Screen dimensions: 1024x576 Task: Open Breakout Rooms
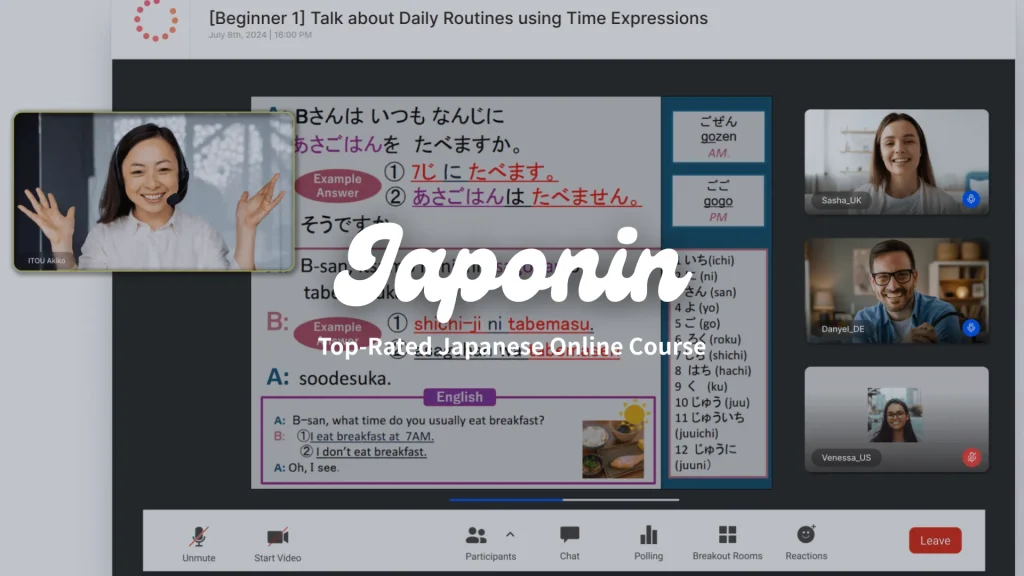727,540
